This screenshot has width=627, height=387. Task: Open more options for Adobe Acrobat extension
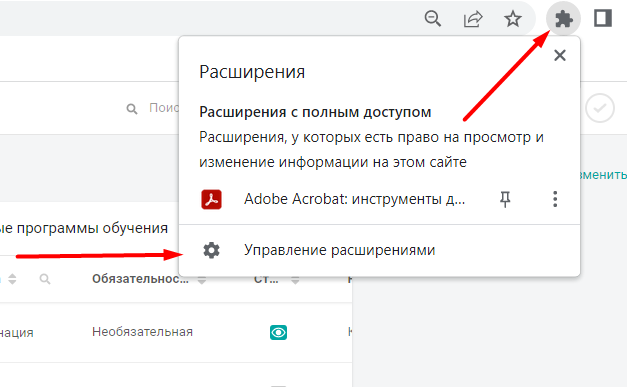[555, 199]
